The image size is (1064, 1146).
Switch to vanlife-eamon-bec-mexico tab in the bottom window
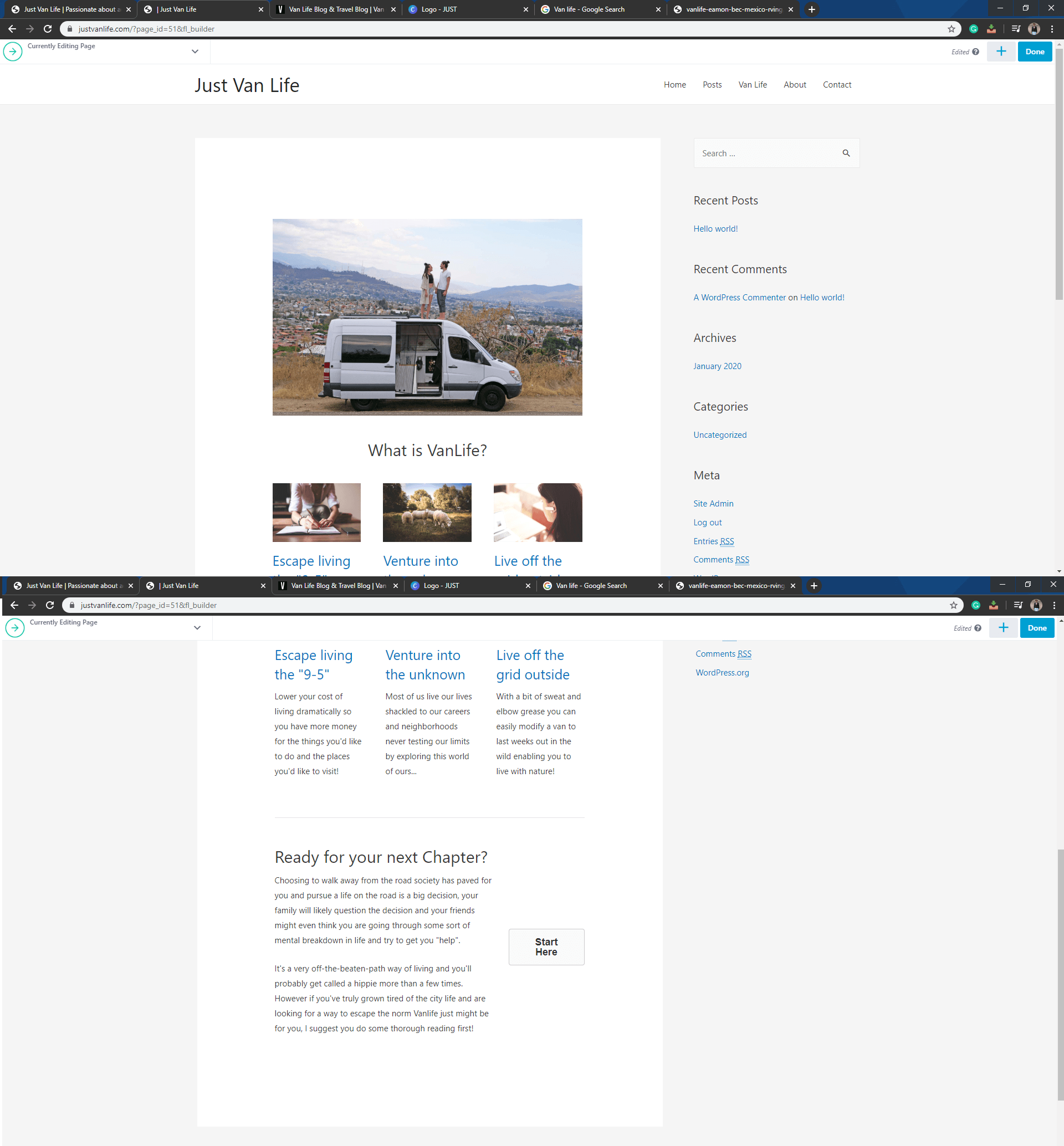click(x=736, y=586)
